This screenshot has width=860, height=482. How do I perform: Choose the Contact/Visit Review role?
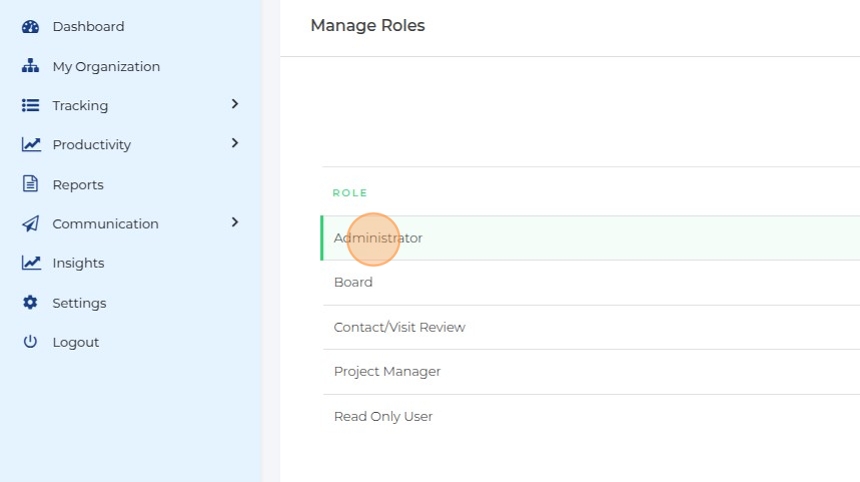pos(399,327)
